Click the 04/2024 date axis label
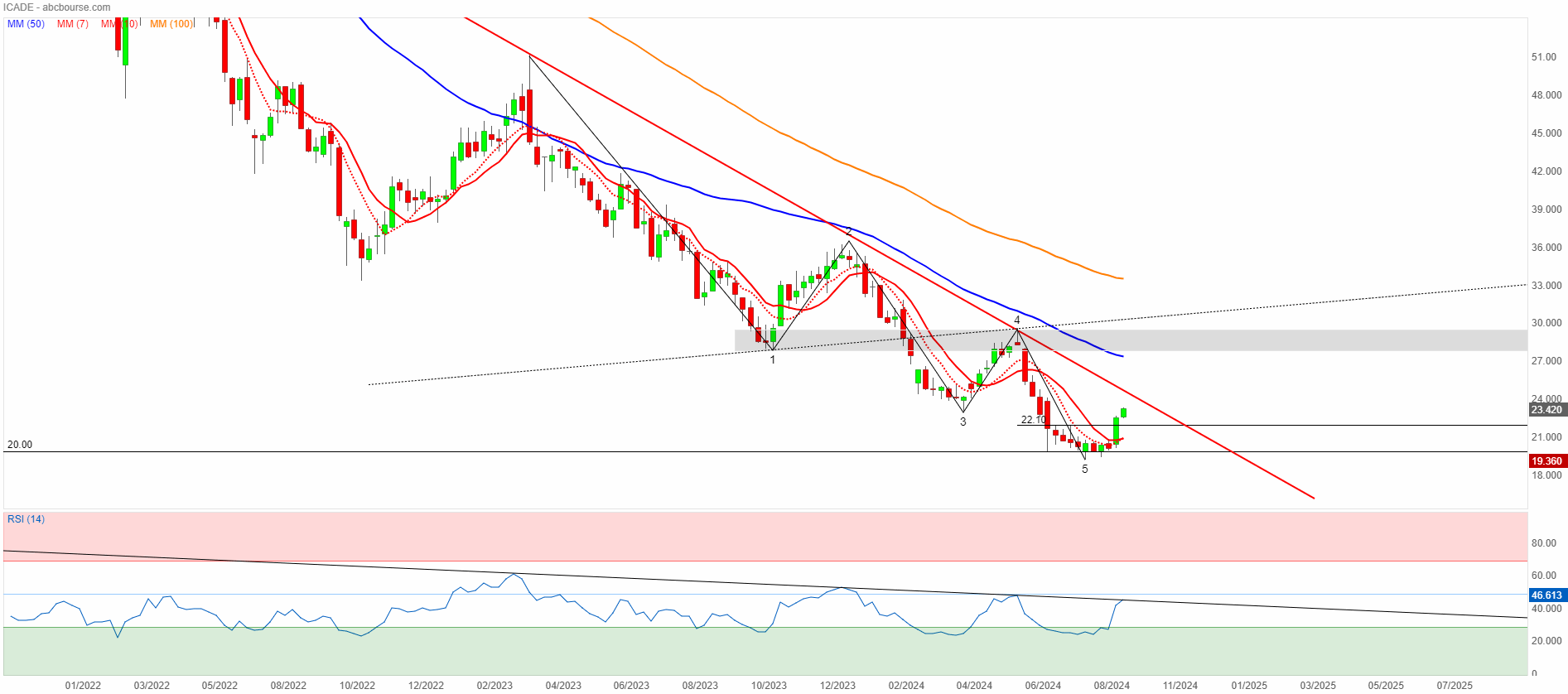The height and width of the screenshot is (694, 1568). 974,686
